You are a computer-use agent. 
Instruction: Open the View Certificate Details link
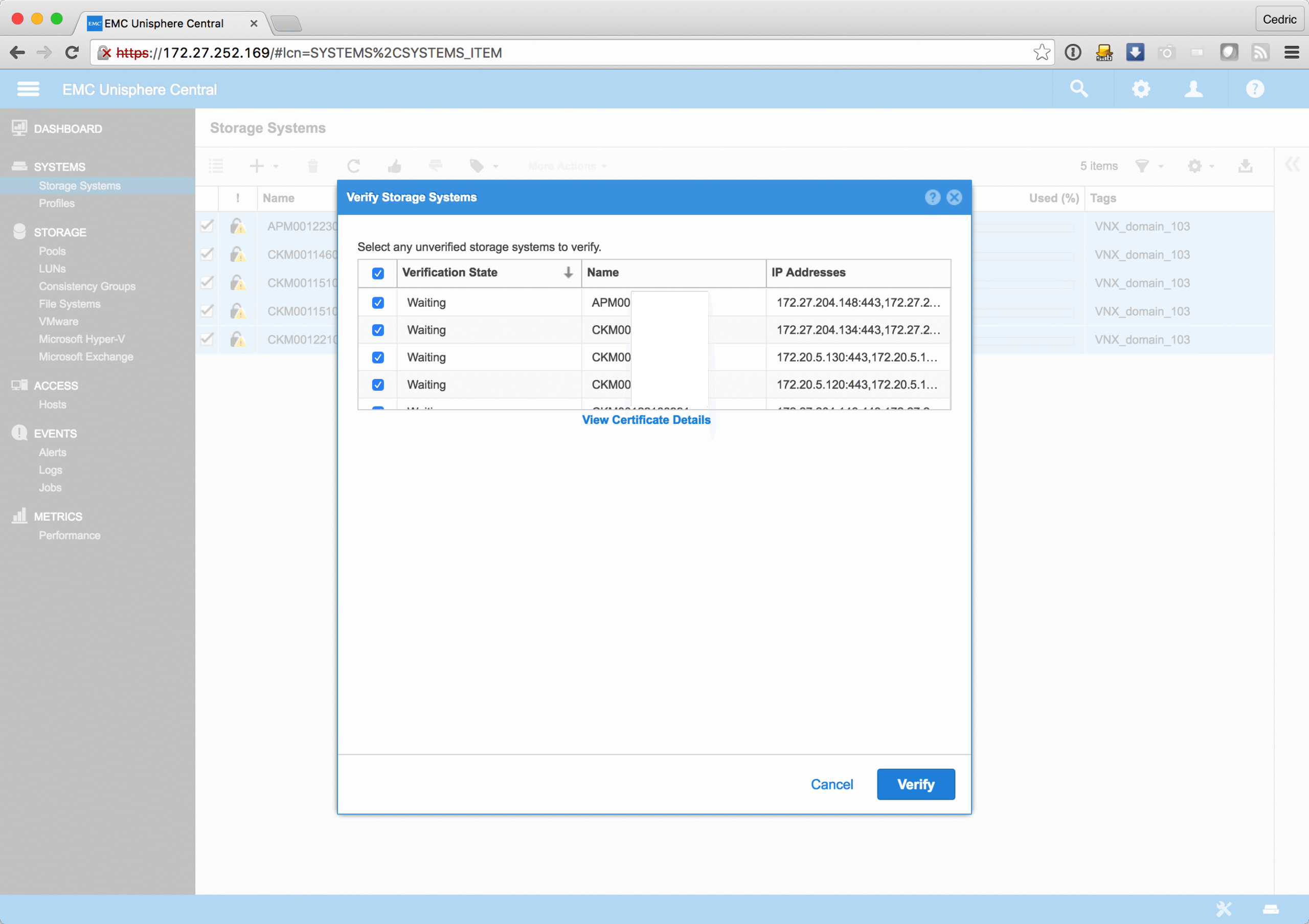(x=646, y=419)
